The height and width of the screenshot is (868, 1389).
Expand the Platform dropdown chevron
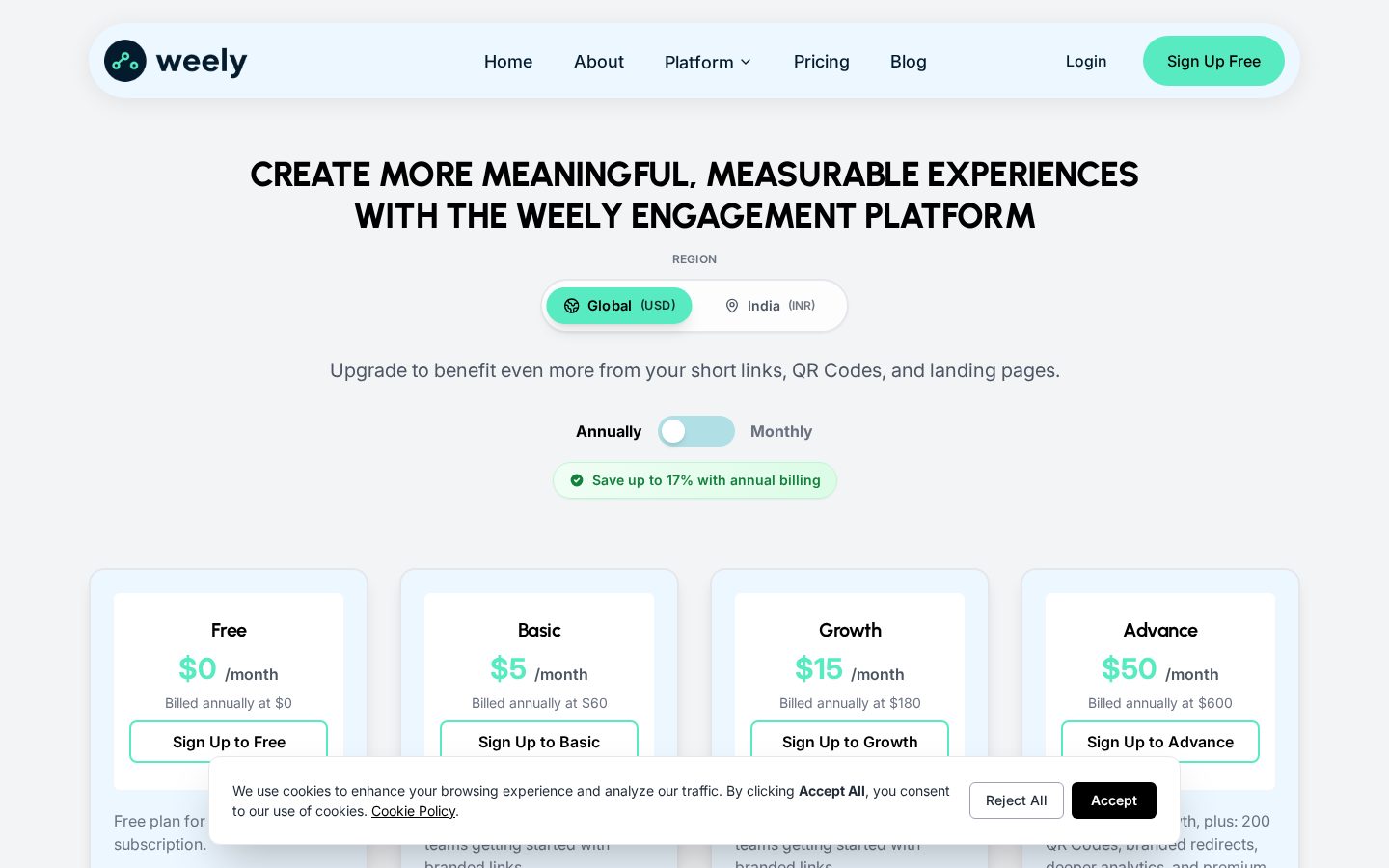coord(746,62)
